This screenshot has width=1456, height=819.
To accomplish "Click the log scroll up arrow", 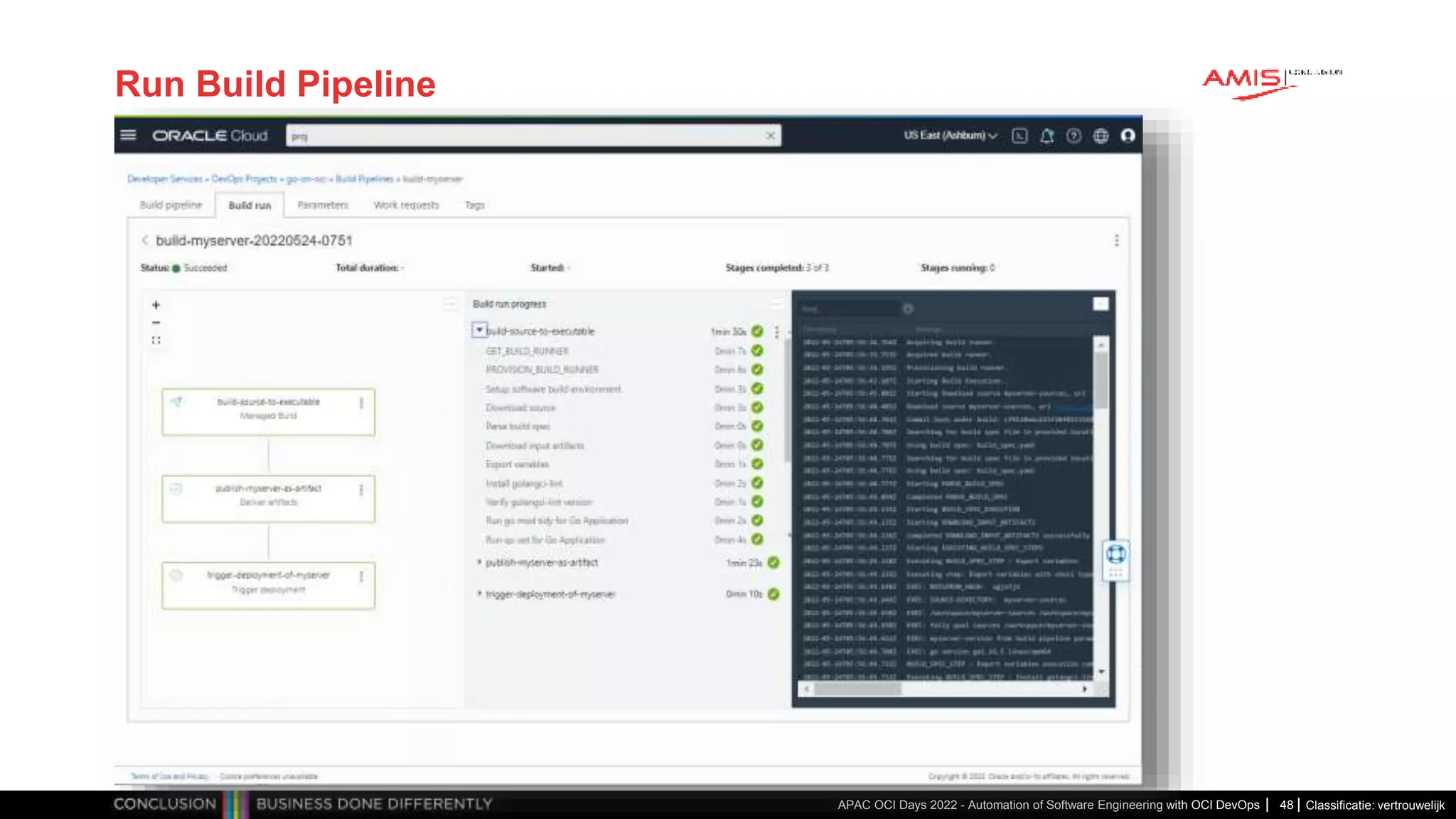I will tap(1101, 344).
